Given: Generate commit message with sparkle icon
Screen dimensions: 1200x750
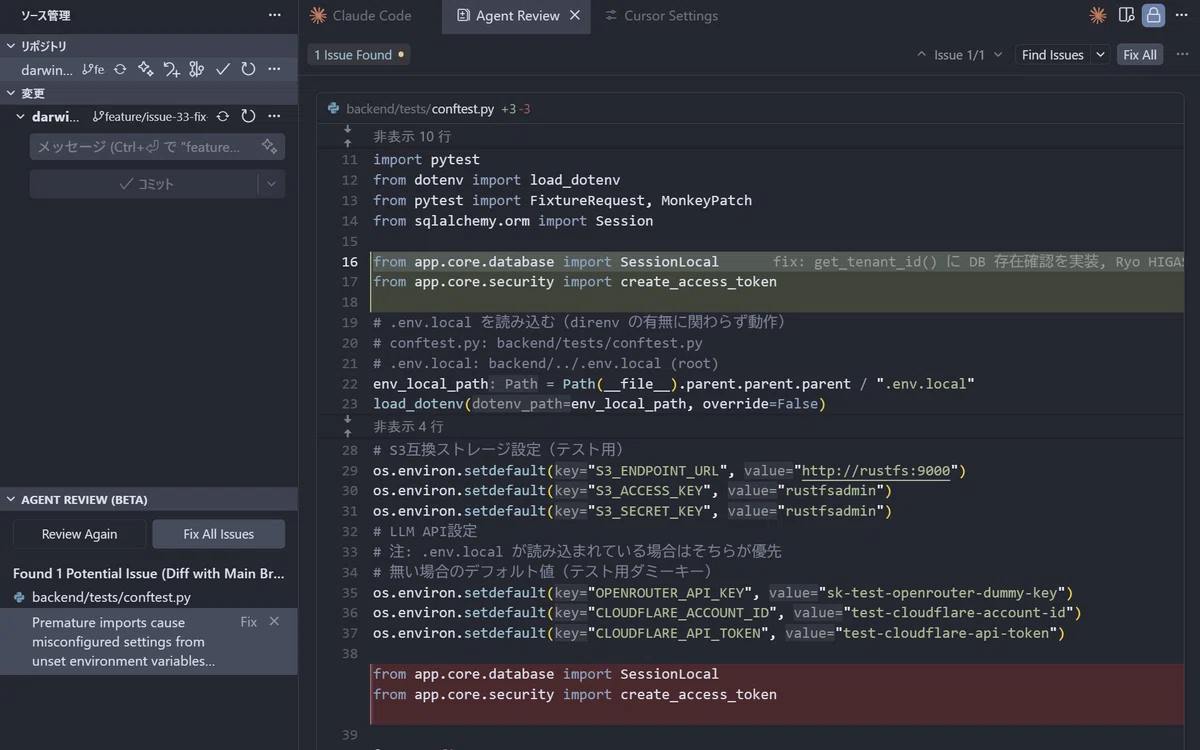Looking at the screenshot, I should (x=269, y=147).
